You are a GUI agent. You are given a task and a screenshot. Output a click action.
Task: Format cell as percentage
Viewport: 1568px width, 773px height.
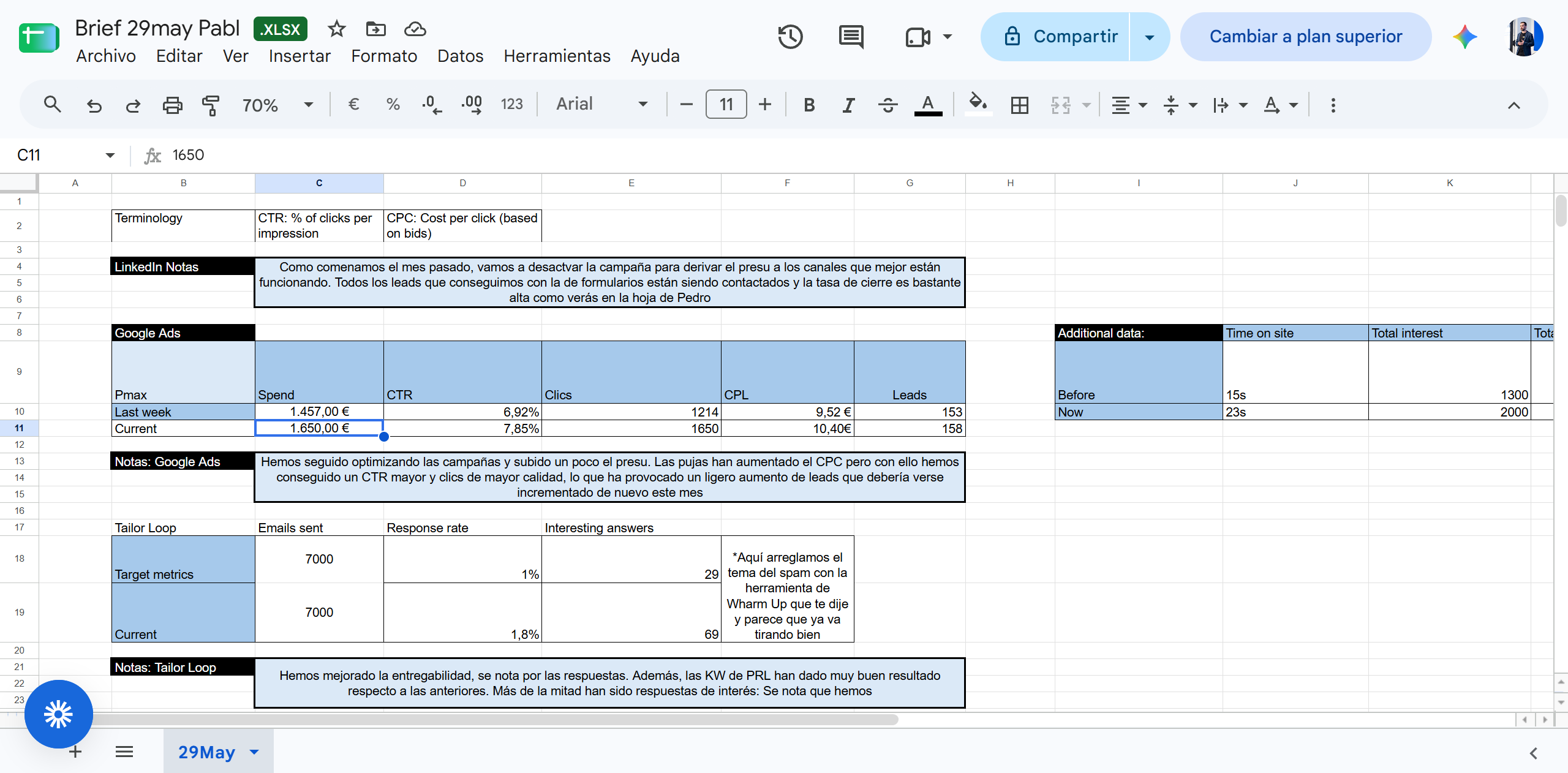[393, 105]
